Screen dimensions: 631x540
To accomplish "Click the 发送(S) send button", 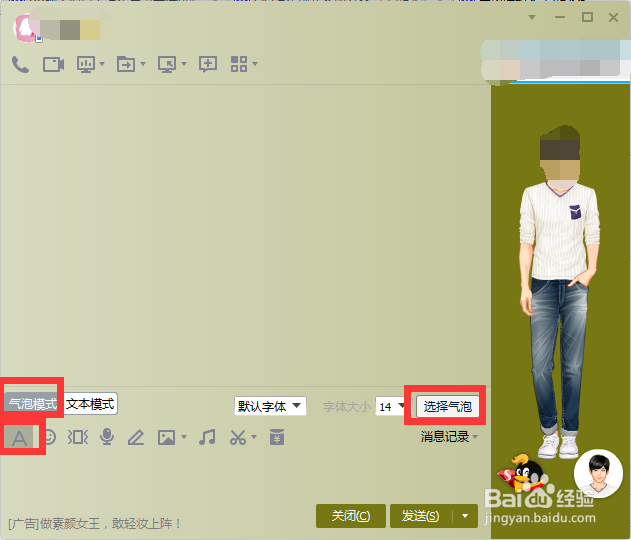I will point(421,516).
